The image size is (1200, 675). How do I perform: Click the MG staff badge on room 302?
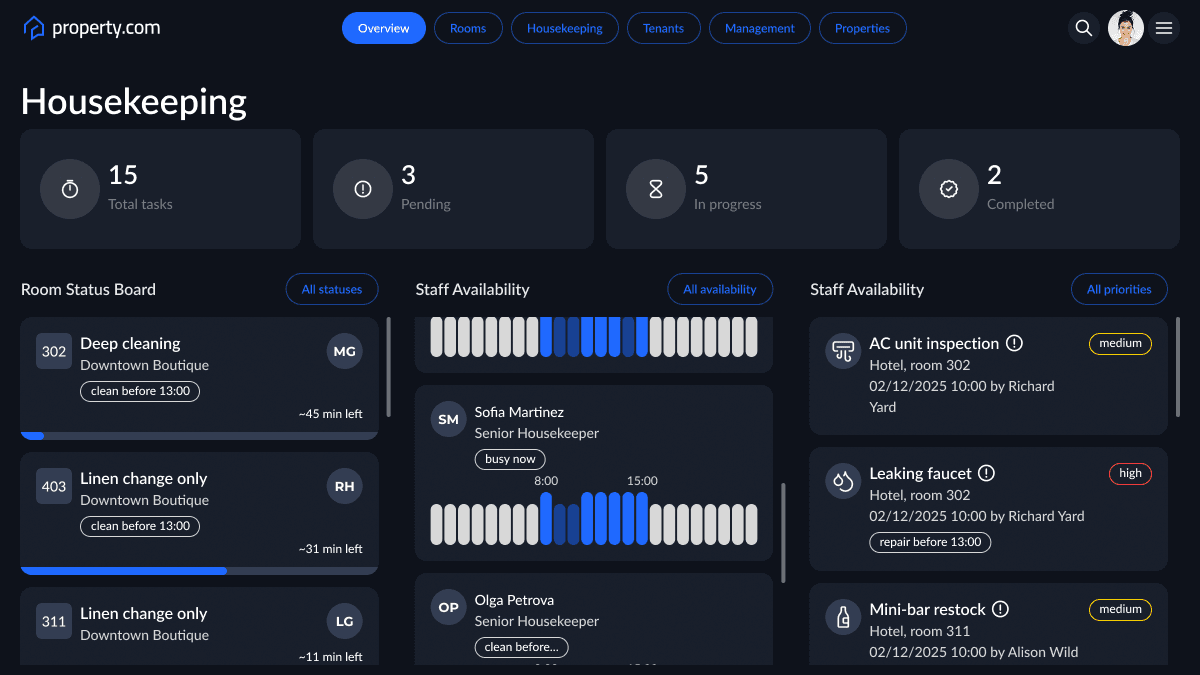click(345, 352)
